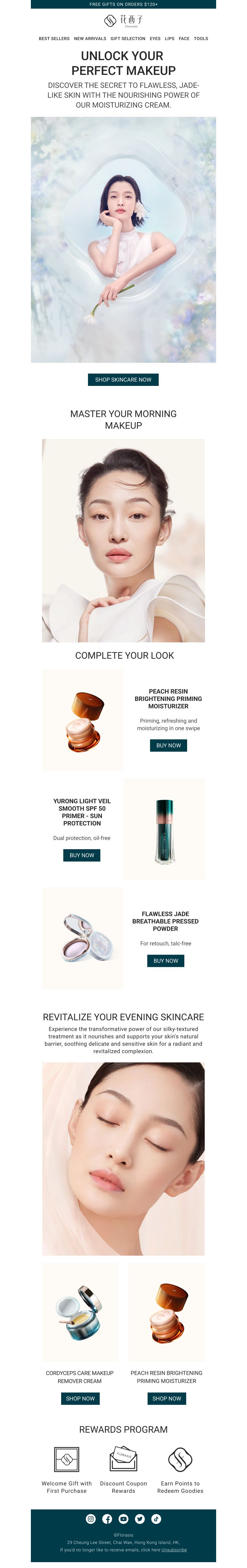
Task: Open the YouTube icon in footer
Action: [x=123, y=1519]
